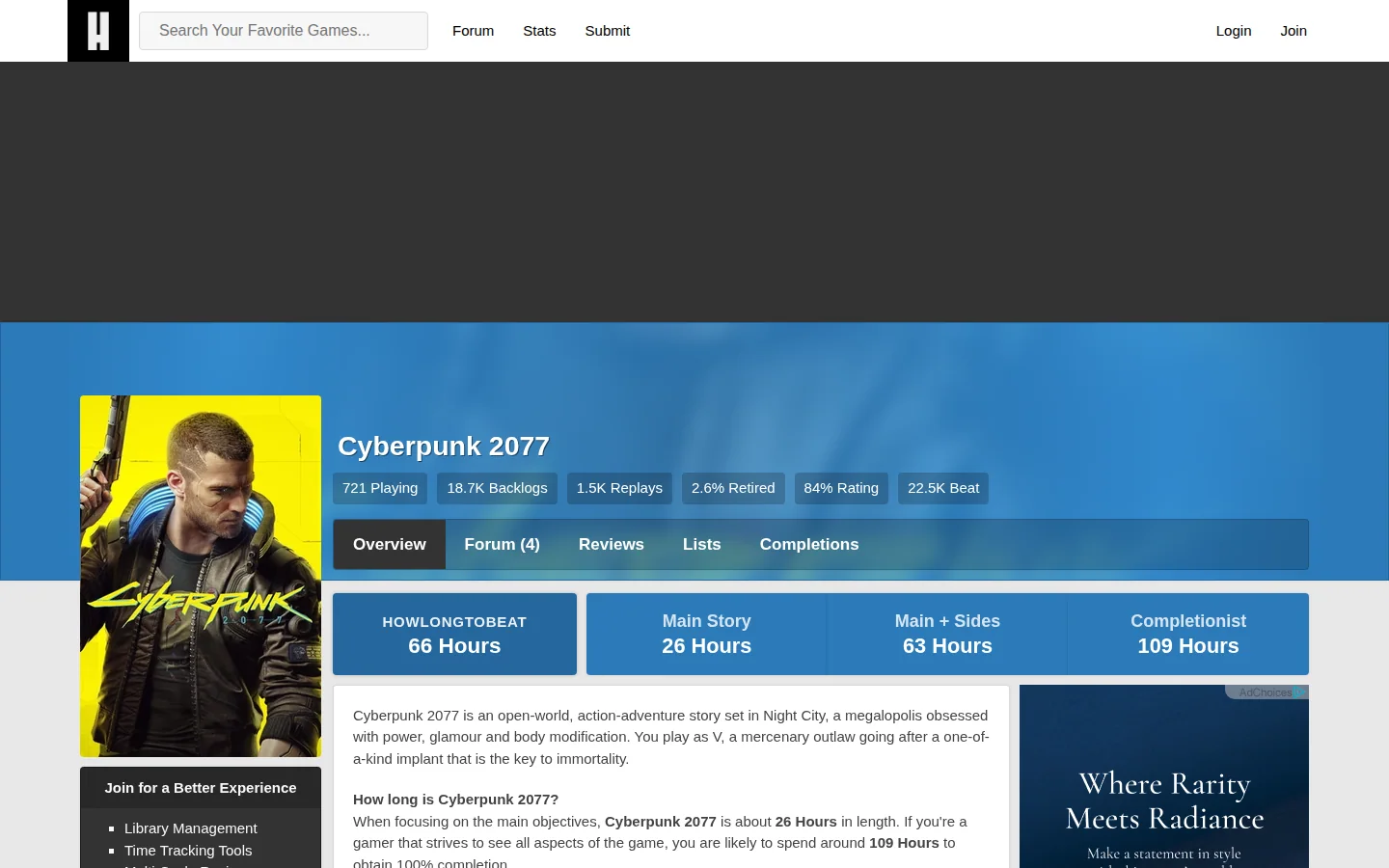Click the Login link
The height and width of the screenshot is (868, 1389).
[x=1234, y=31]
